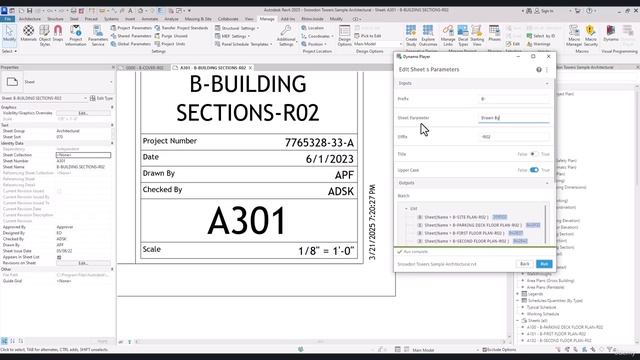Switch to Collaborate ribbon tab
The image size is (640, 360).
tap(228, 19)
